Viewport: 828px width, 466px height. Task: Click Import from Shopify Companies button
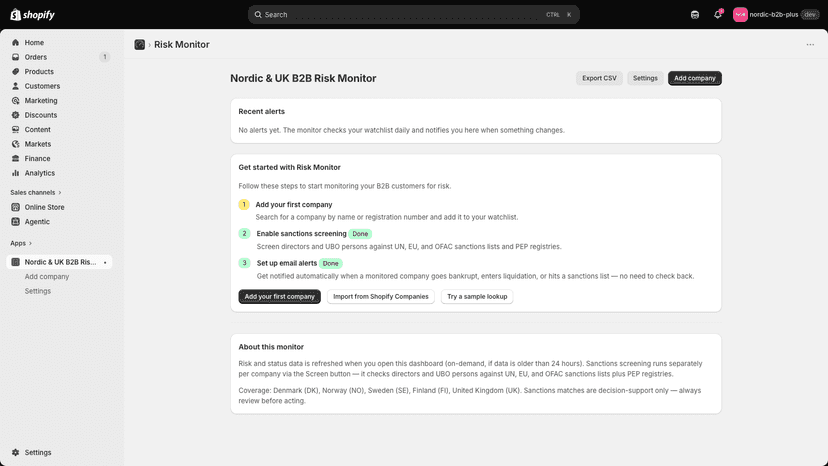[381, 296]
